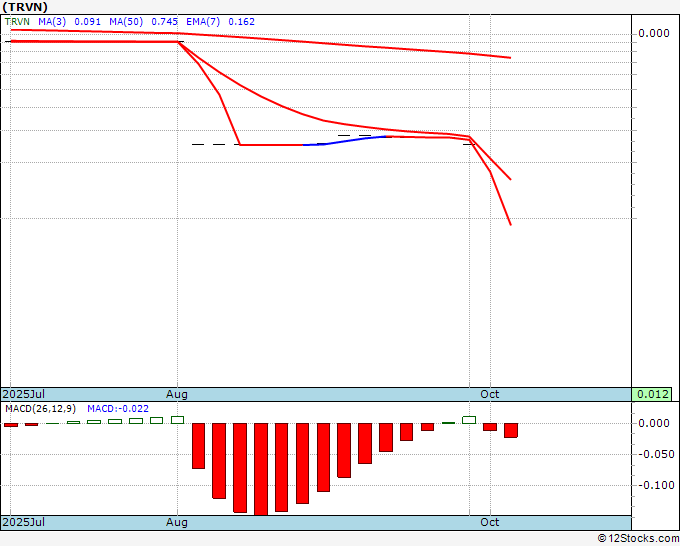Click the MACD axis -0.100 label

(655, 485)
